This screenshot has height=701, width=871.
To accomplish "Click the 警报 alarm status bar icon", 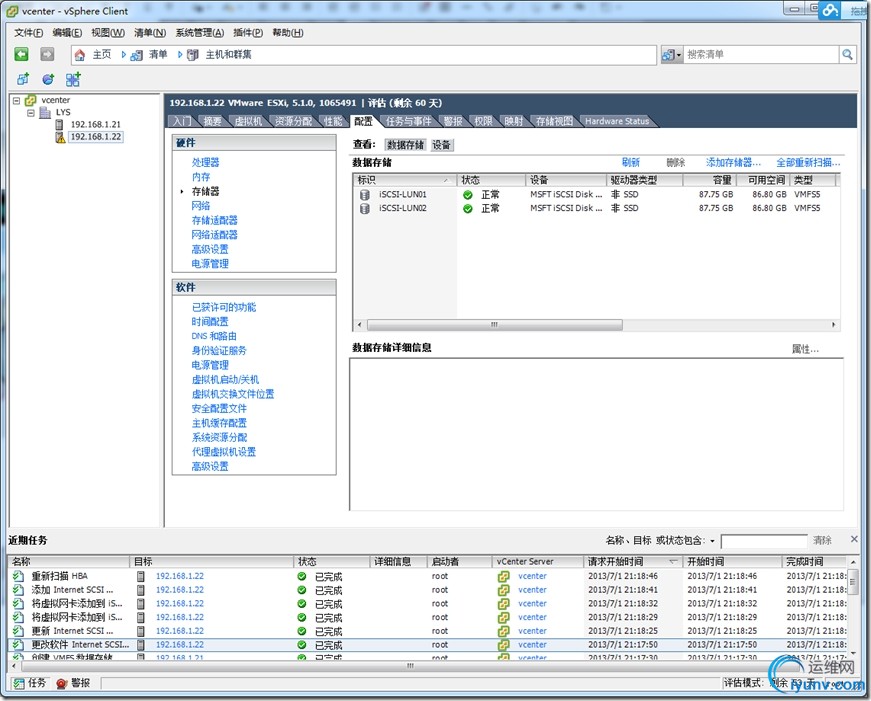I will coord(62,683).
